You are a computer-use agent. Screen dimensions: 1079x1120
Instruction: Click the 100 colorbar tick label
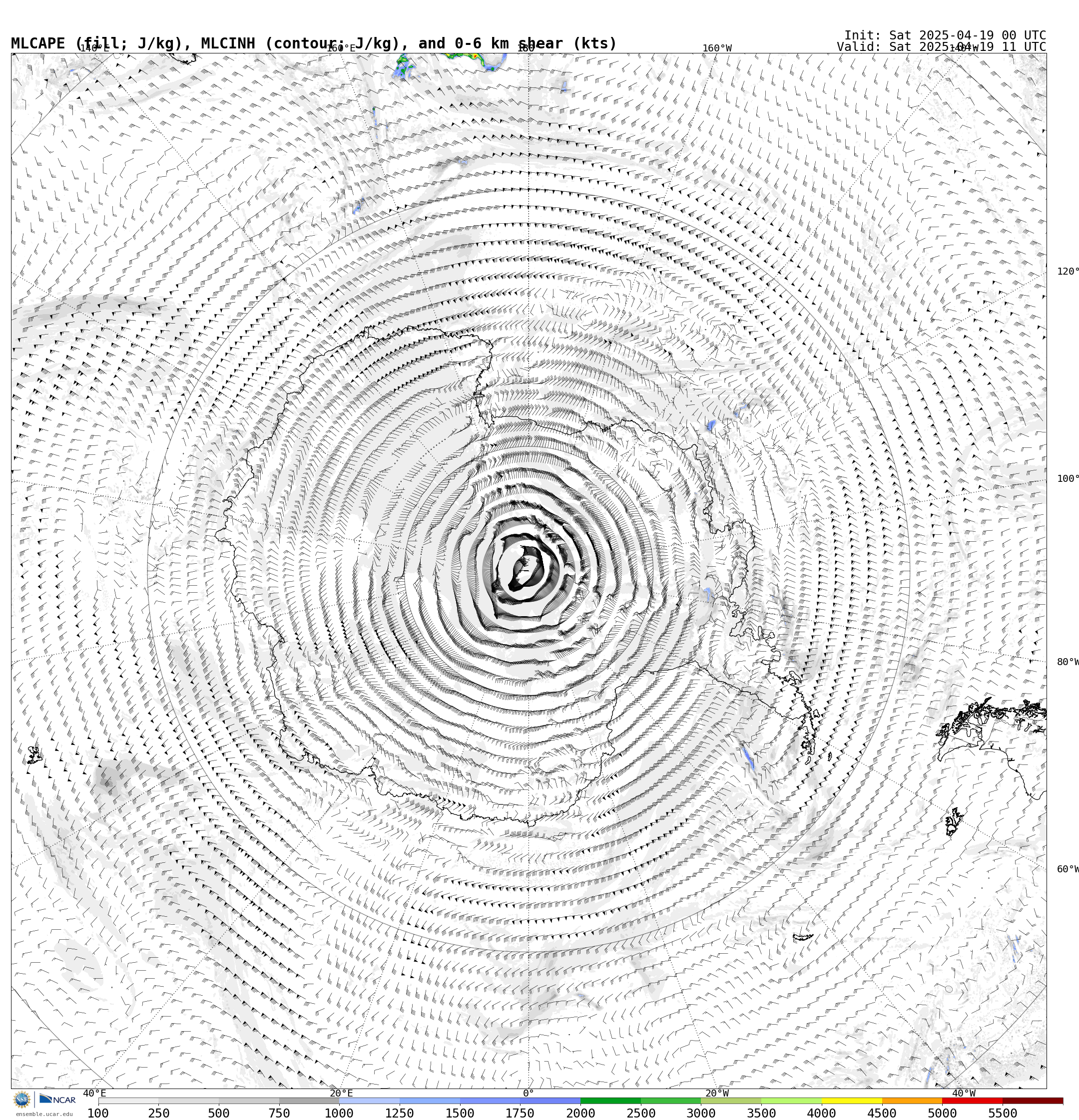coord(98,1113)
